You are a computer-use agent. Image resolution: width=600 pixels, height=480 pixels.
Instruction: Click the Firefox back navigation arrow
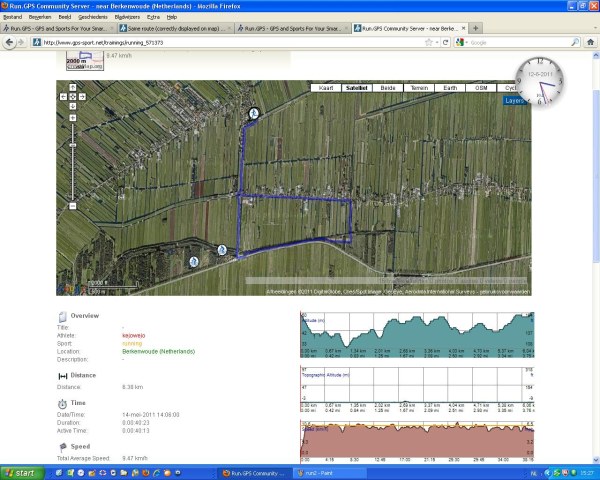pyautogui.click(x=10, y=43)
